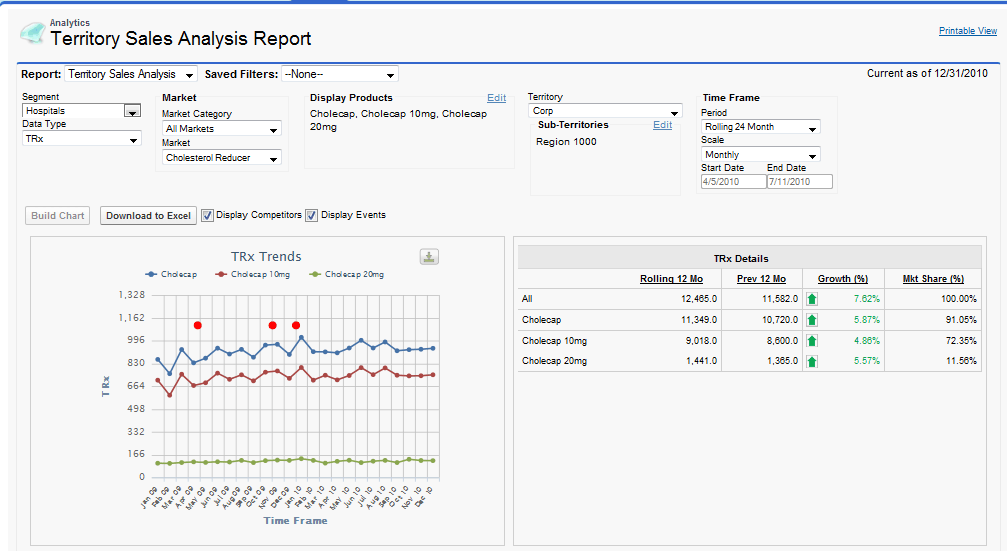Click the green growth arrow for All row
This screenshot has height=551, width=1007.
811,299
